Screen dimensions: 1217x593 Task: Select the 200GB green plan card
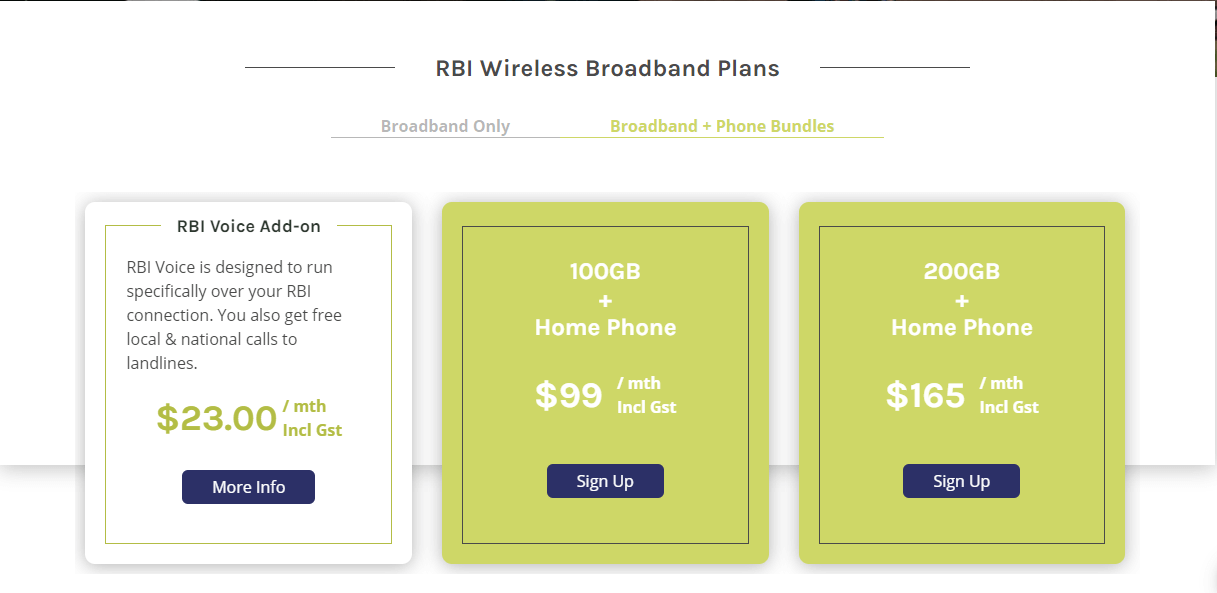coord(961,383)
